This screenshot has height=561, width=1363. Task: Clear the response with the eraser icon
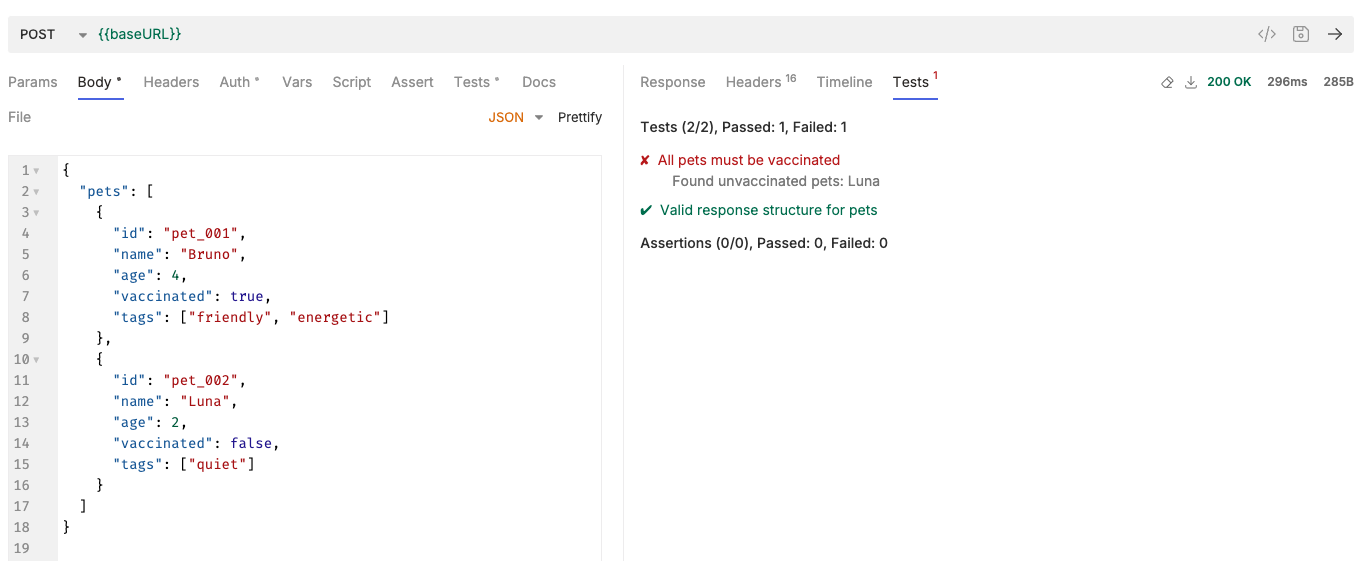[x=1167, y=83]
